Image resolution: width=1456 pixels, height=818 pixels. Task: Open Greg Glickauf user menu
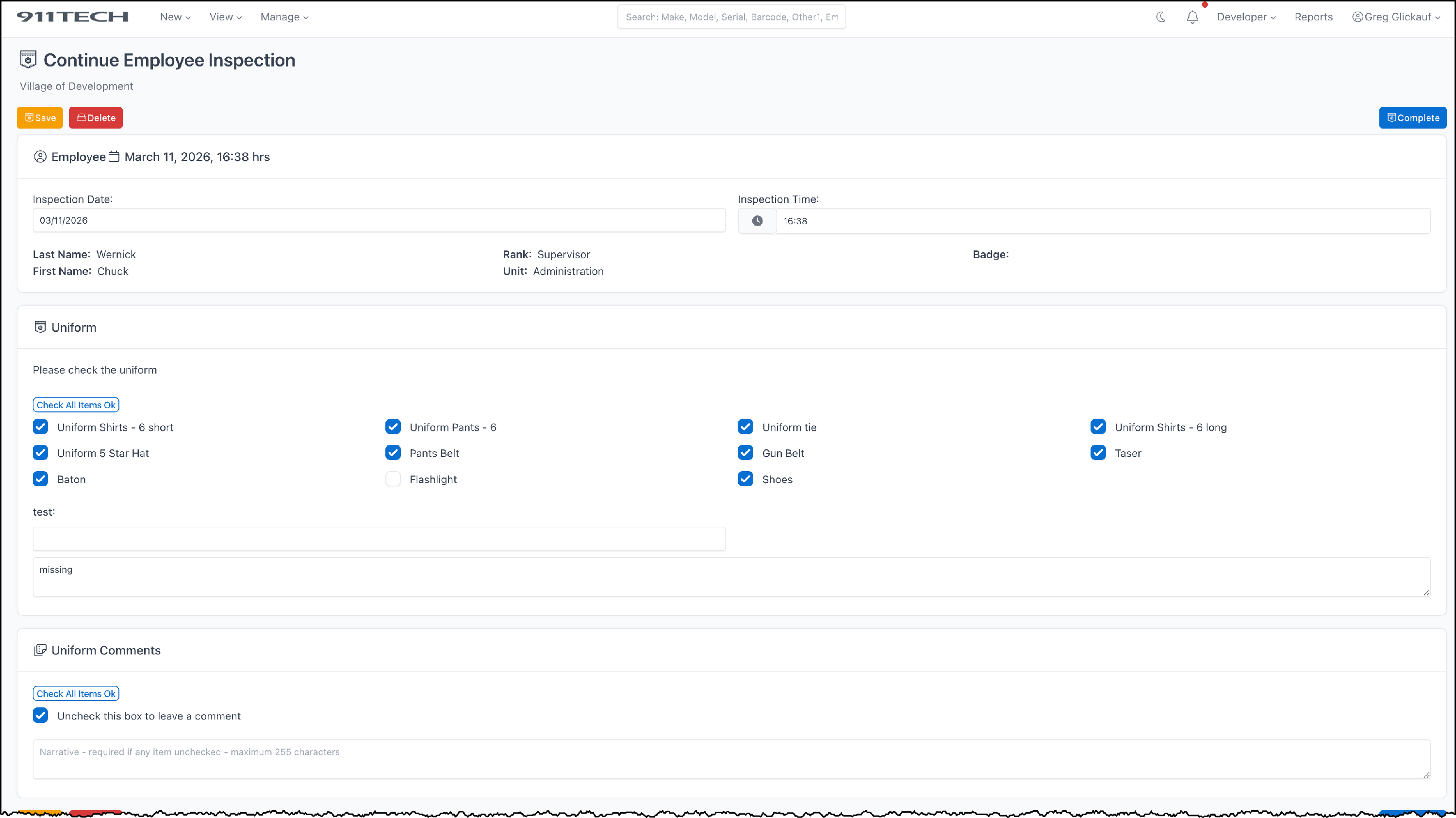pos(1396,17)
